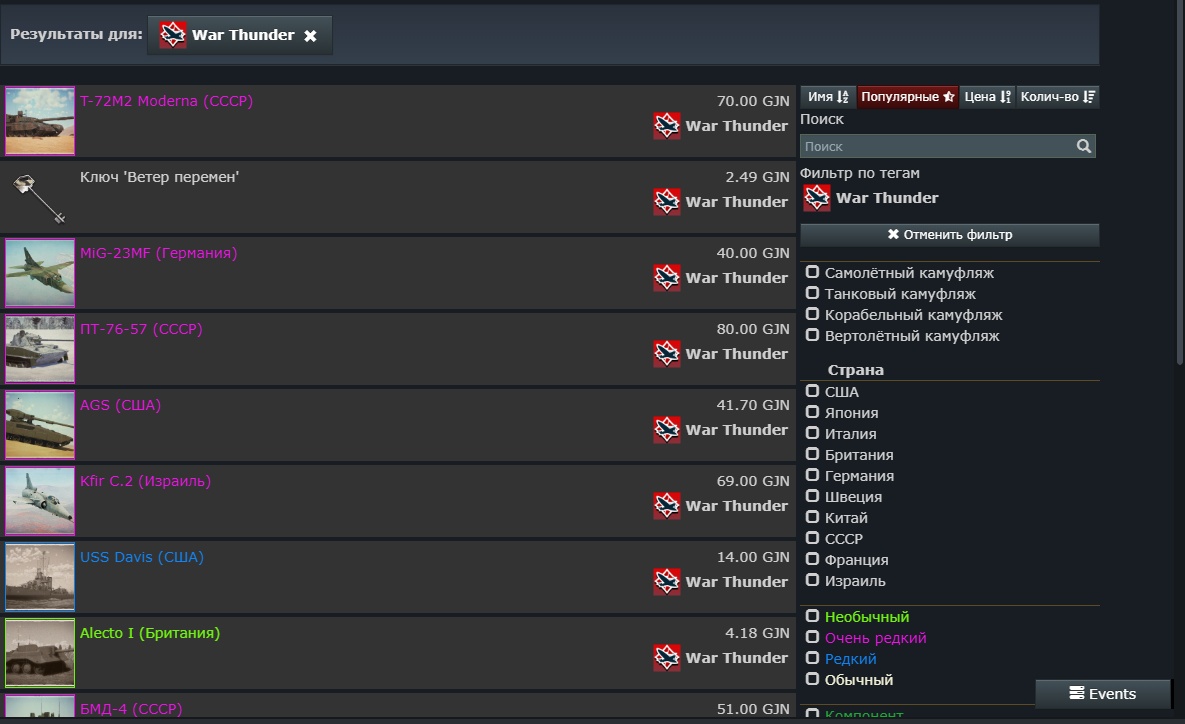This screenshot has width=1185, height=724.
Task: Check the Очень редкий rarity filter
Action: (x=812, y=638)
